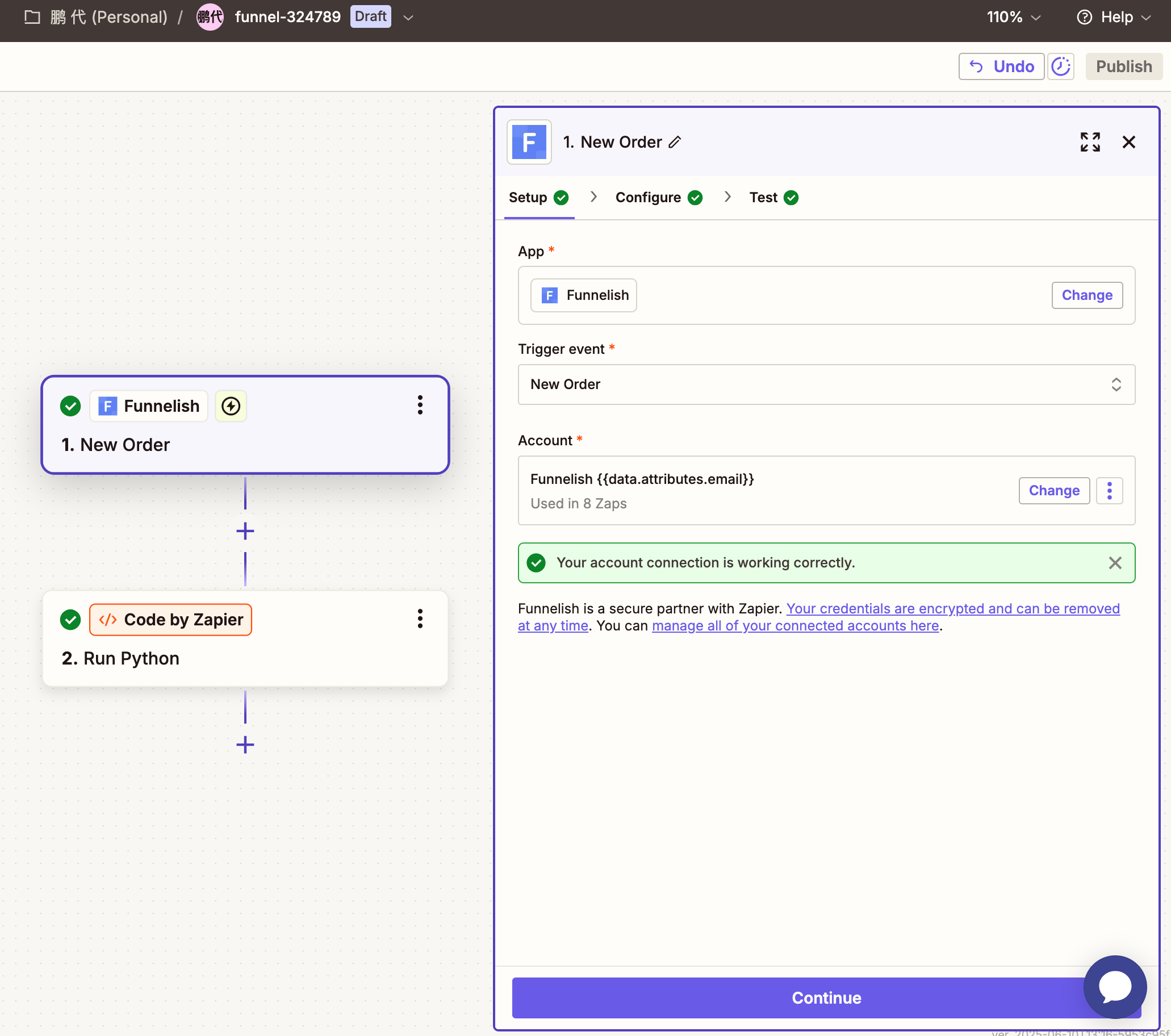1171x1036 pixels.
Task: Open the credentials are encrypted link
Action: tap(952, 608)
